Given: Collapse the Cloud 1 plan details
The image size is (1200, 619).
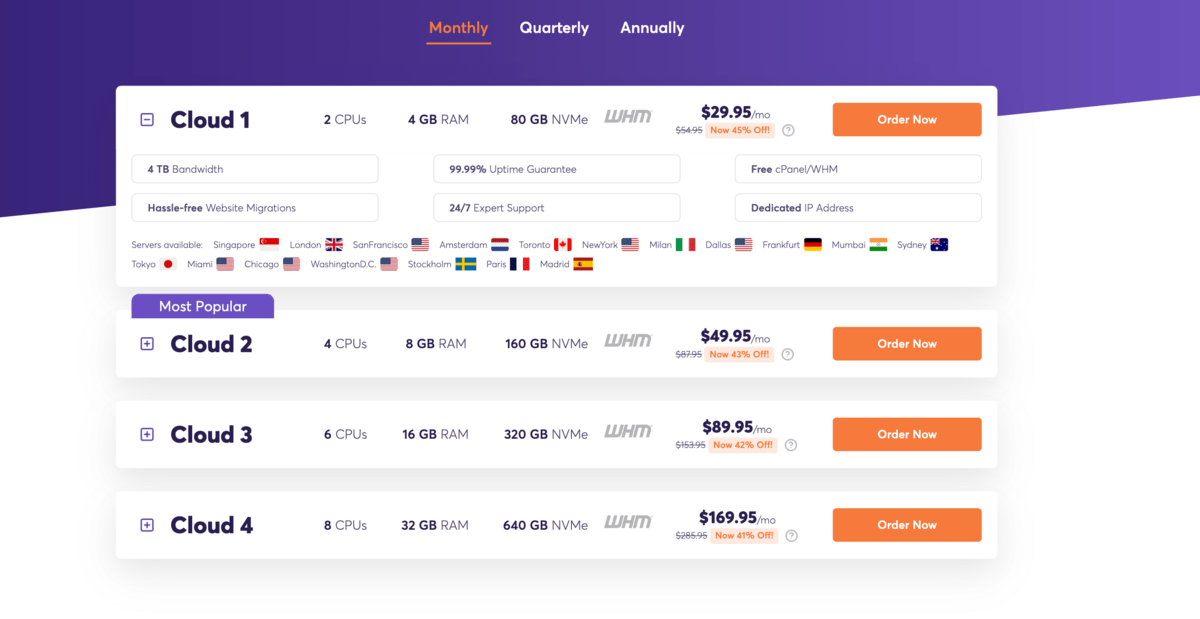Looking at the screenshot, I should (147, 118).
